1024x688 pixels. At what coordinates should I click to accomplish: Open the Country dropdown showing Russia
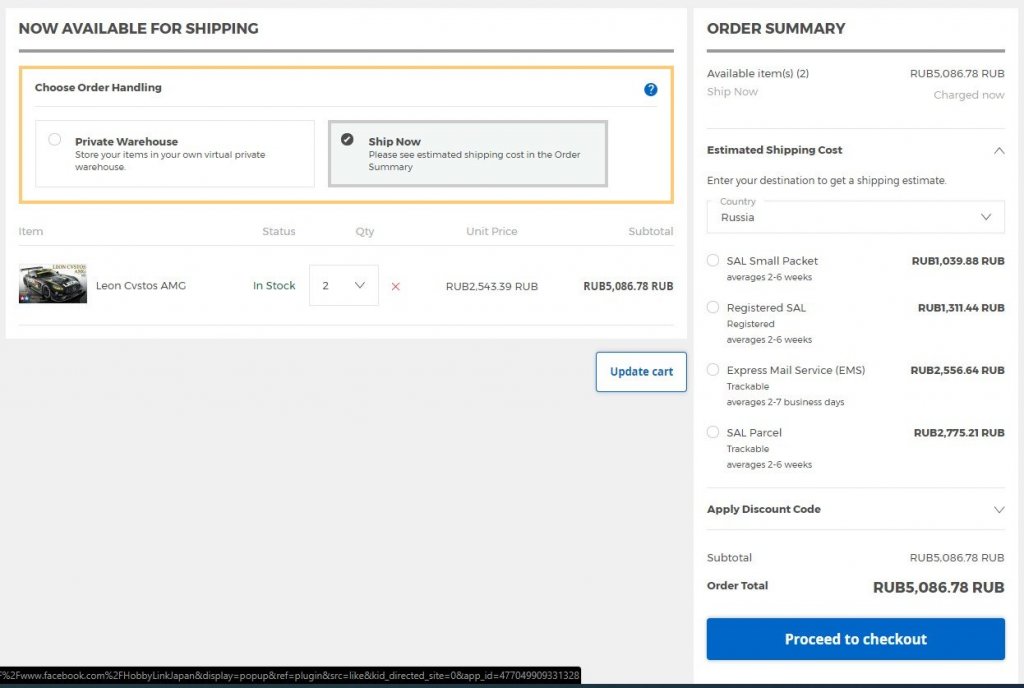point(855,217)
